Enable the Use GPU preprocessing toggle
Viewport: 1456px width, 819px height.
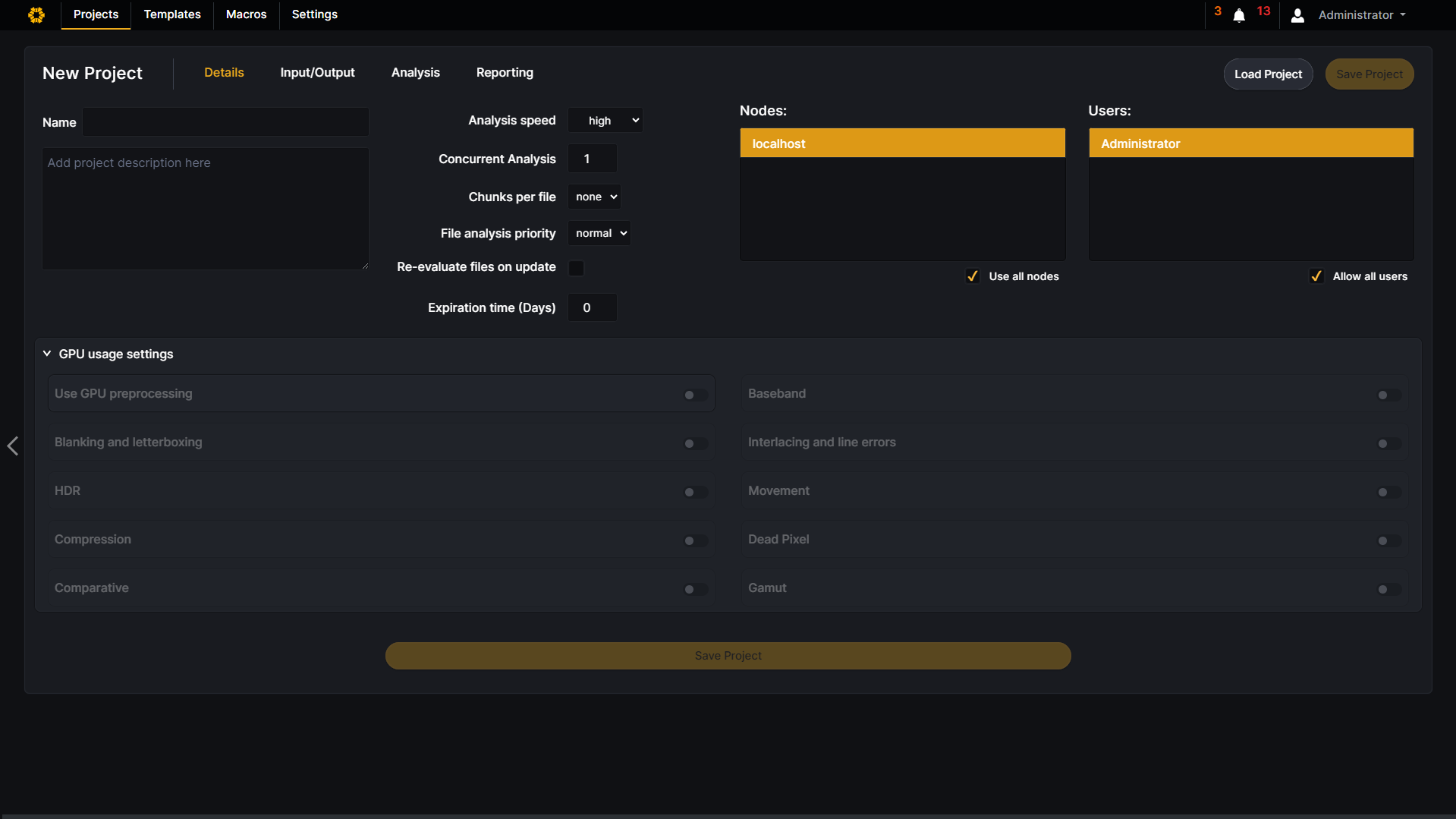tap(694, 394)
